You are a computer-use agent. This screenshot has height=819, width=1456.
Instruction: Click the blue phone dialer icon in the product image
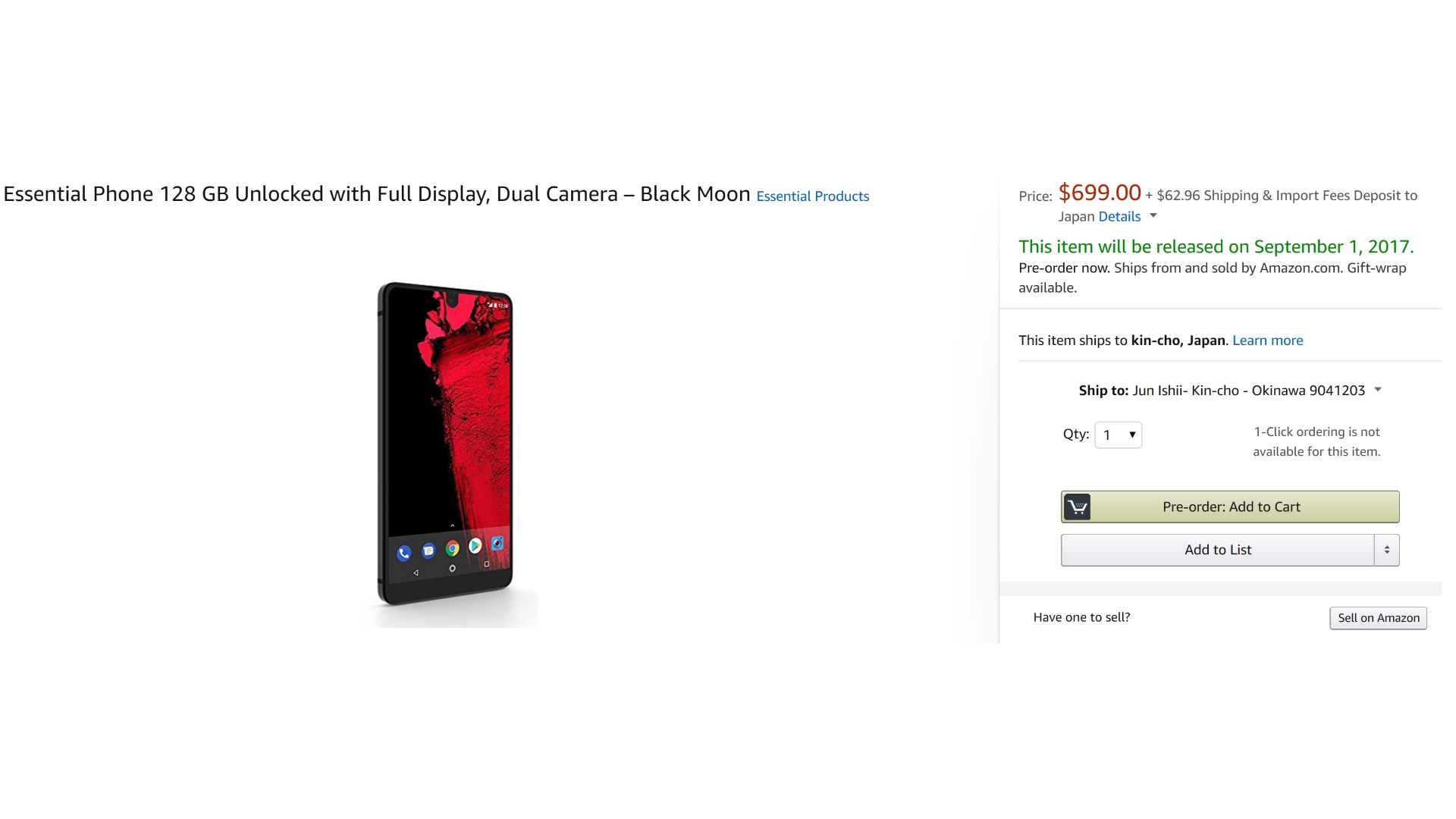point(404,554)
